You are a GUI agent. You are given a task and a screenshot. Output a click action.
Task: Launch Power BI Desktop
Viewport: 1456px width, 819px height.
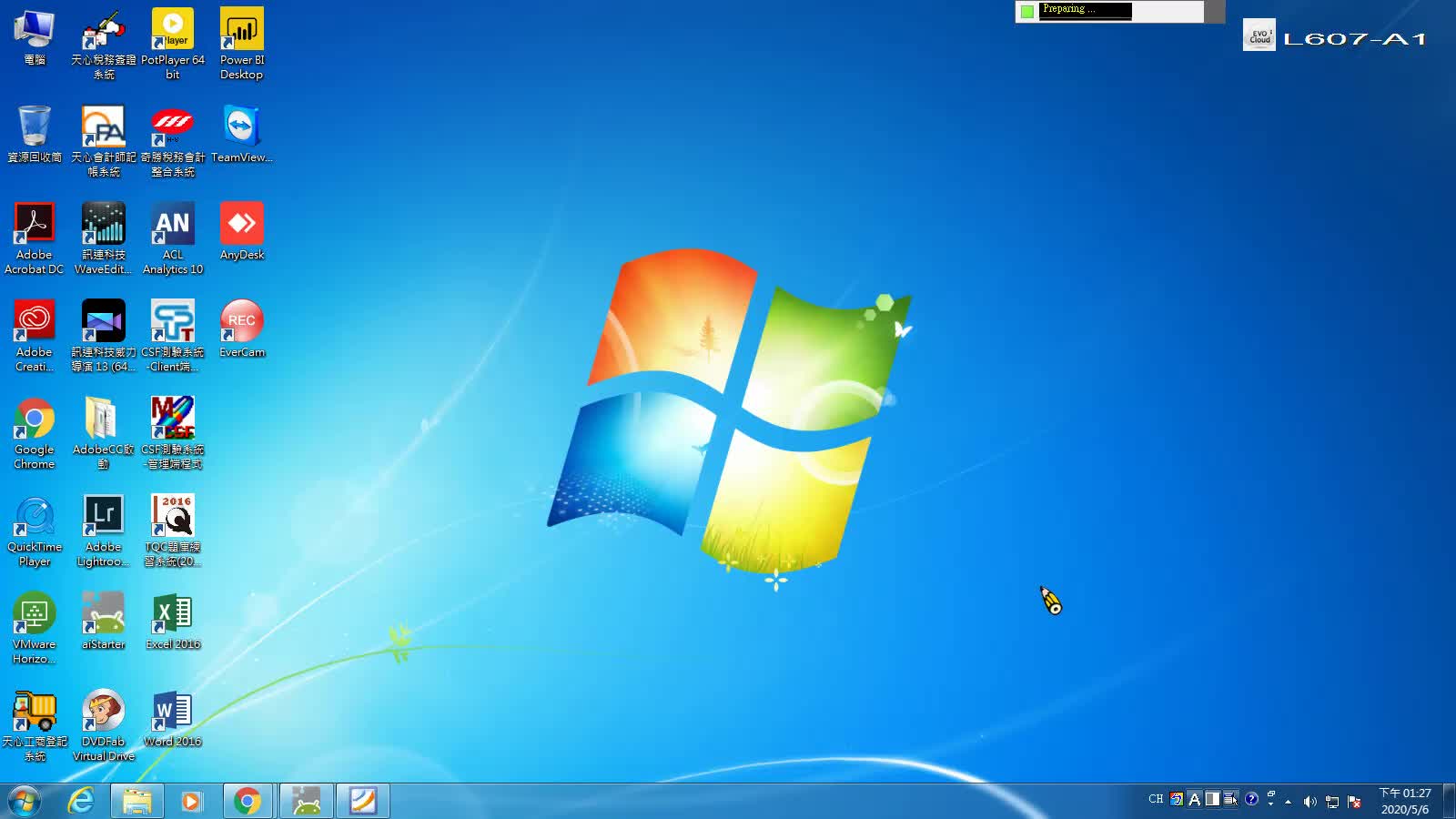coord(242,44)
